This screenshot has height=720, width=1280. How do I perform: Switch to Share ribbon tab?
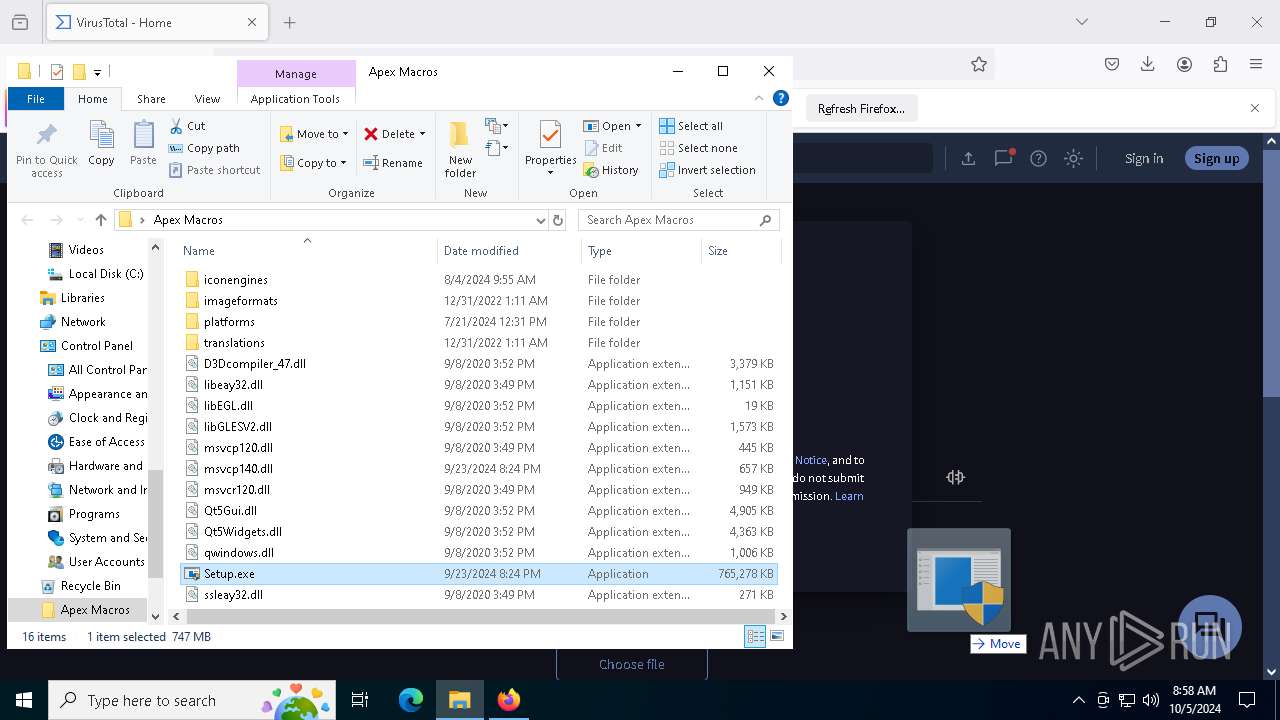151,99
